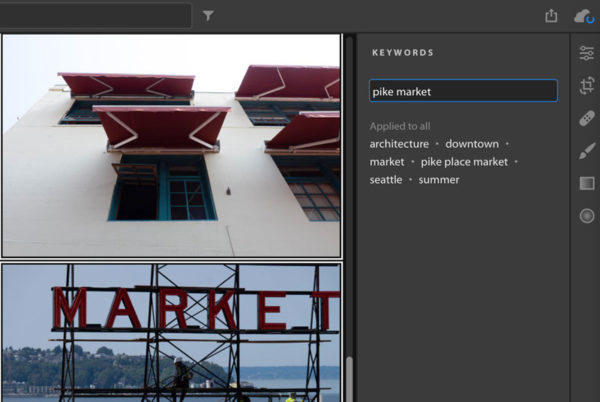The width and height of the screenshot is (600, 402).
Task: Select the architecture keyword
Action: click(x=399, y=144)
